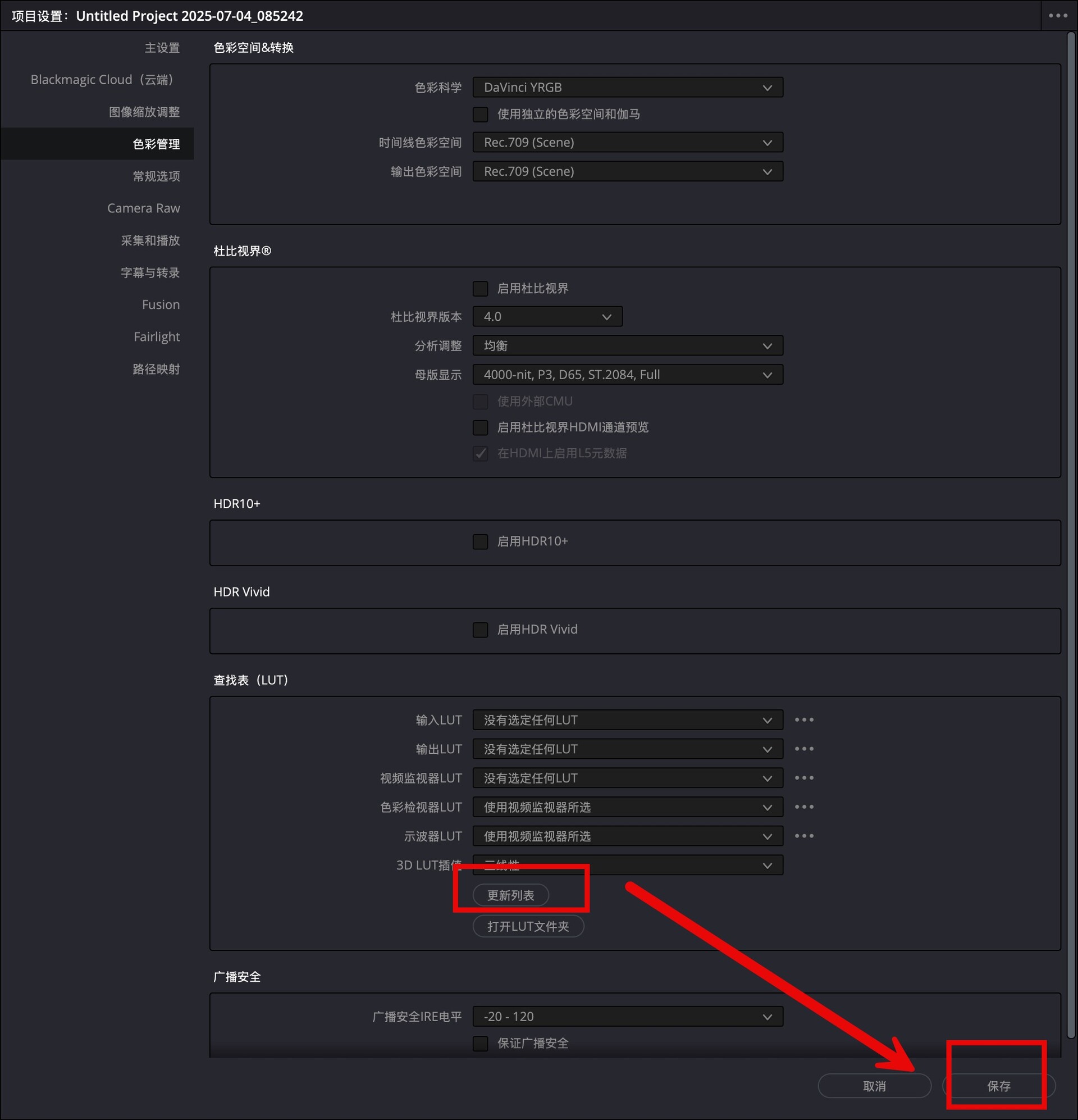Enable the 启用HDR Vivid checkbox
The height and width of the screenshot is (1120, 1078).
[481, 630]
